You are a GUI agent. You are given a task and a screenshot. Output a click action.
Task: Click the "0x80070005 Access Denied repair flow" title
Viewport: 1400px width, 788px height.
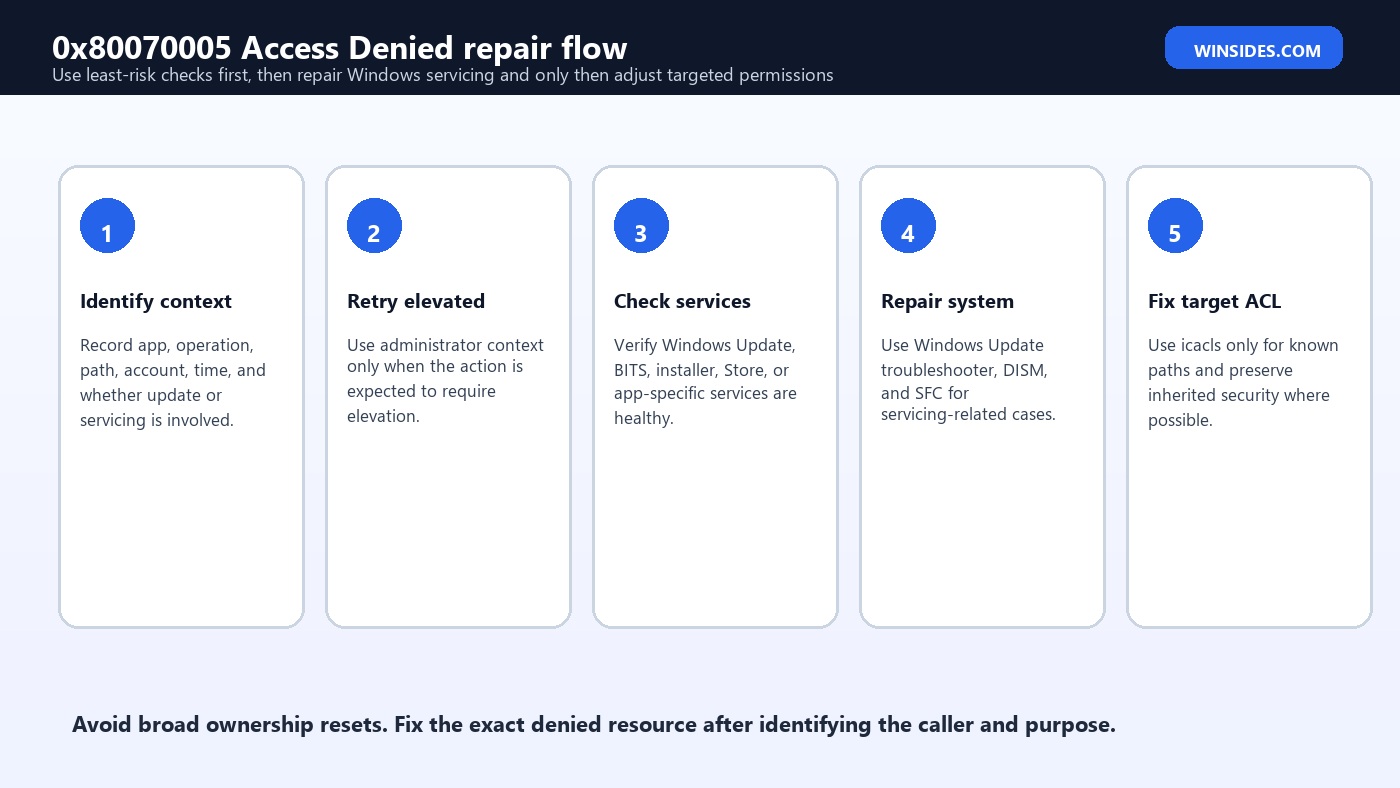pyautogui.click(x=340, y=47)
